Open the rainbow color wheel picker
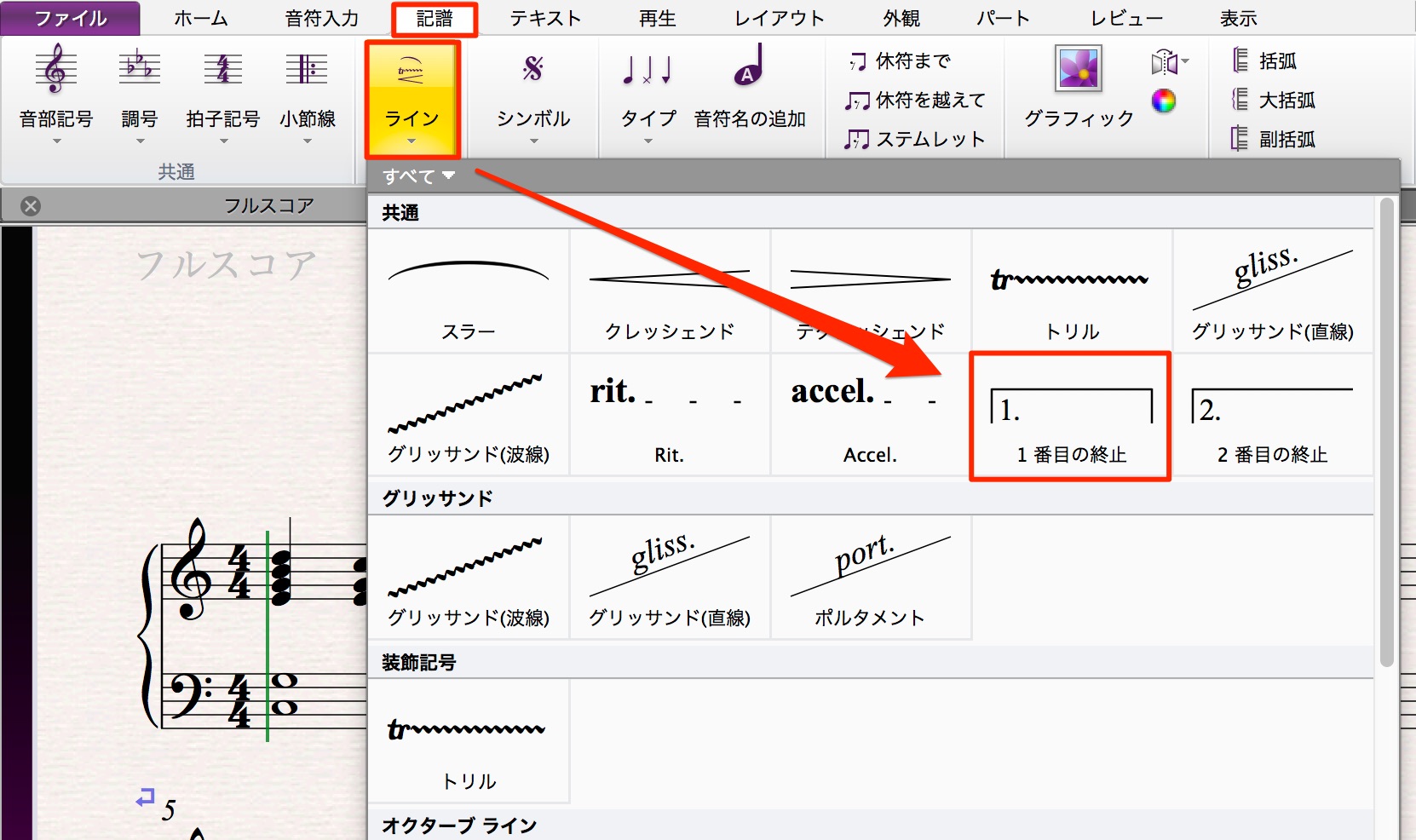Viewport: 1416px width, 840px height. pyautogui.click(x=1164, y=101)
